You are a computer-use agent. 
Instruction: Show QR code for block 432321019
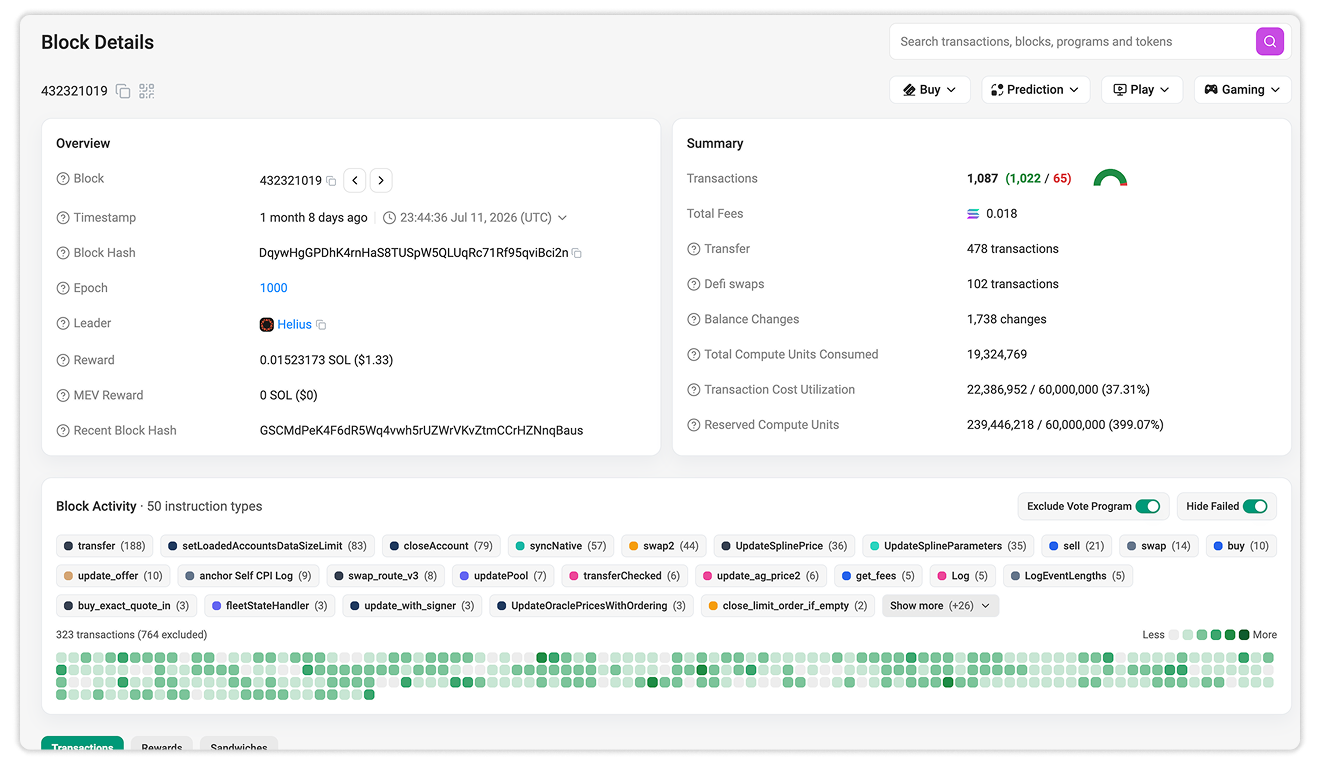pos(147,91)
